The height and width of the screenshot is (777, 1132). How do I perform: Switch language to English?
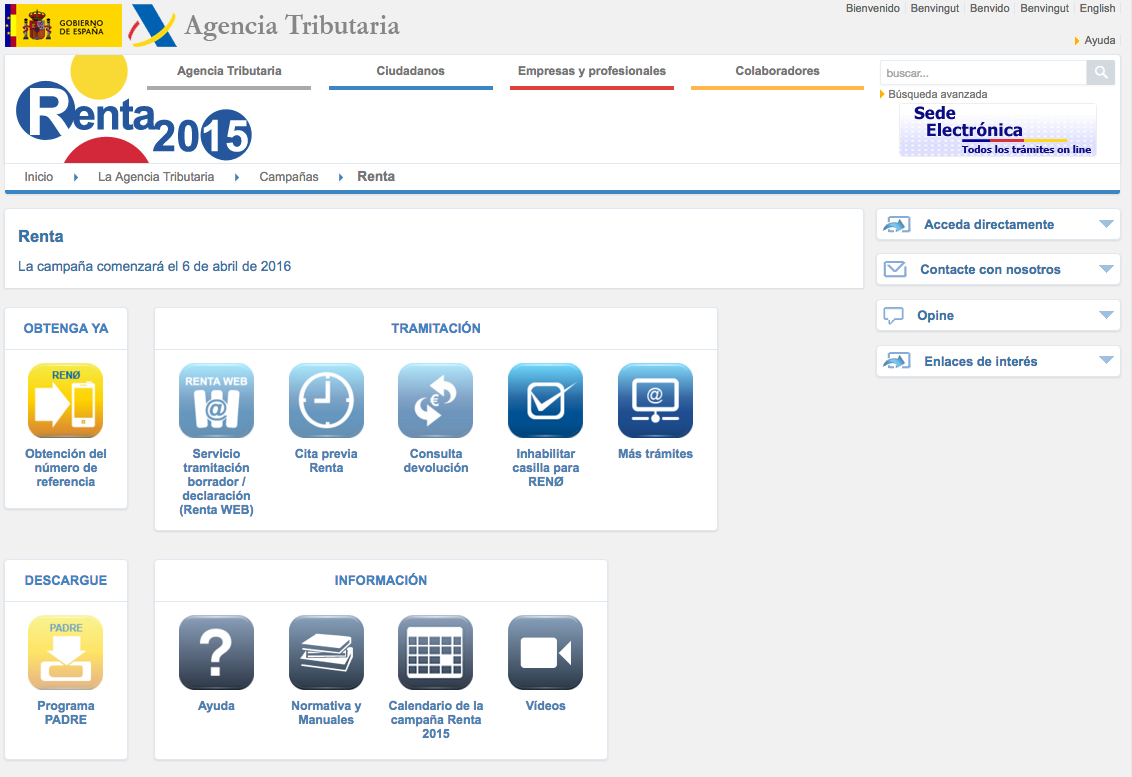click(x=1097, y=9)
